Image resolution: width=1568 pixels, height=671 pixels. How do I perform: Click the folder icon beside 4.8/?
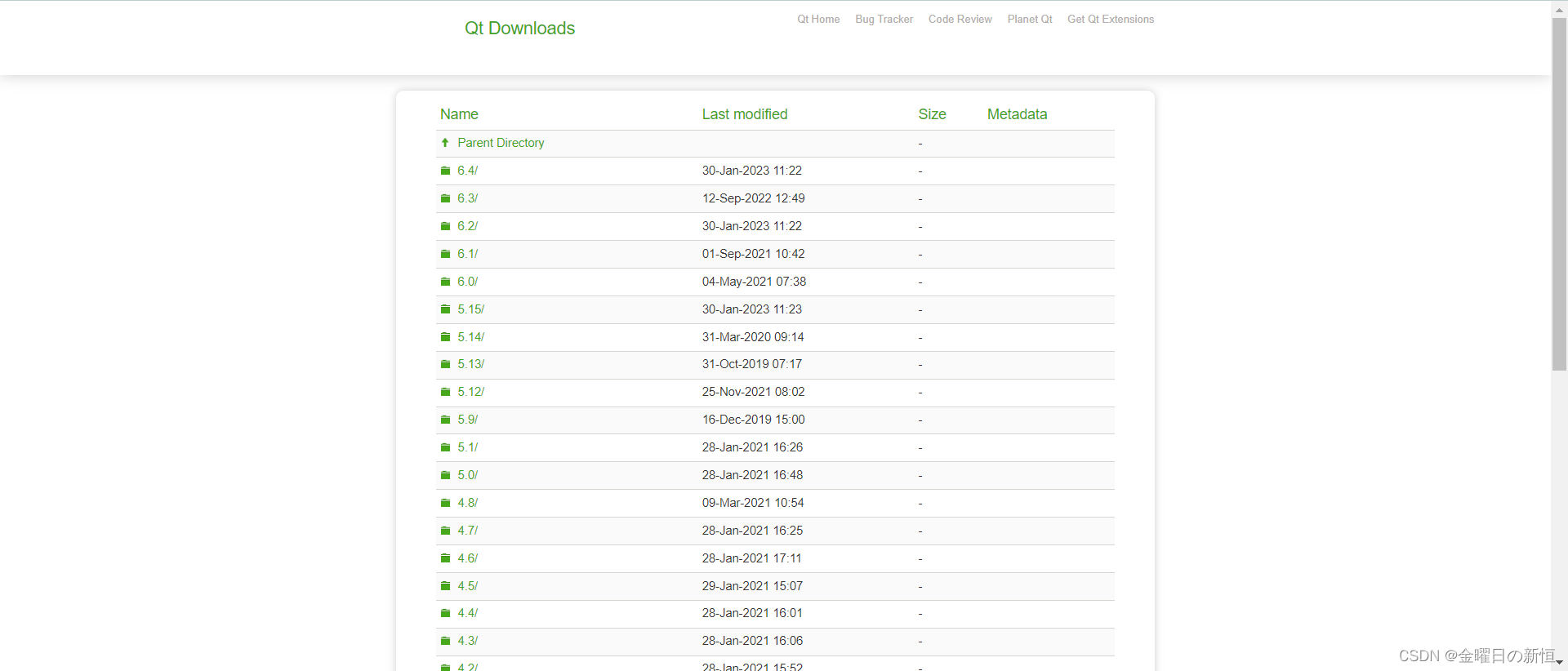[x=445, y=503]
